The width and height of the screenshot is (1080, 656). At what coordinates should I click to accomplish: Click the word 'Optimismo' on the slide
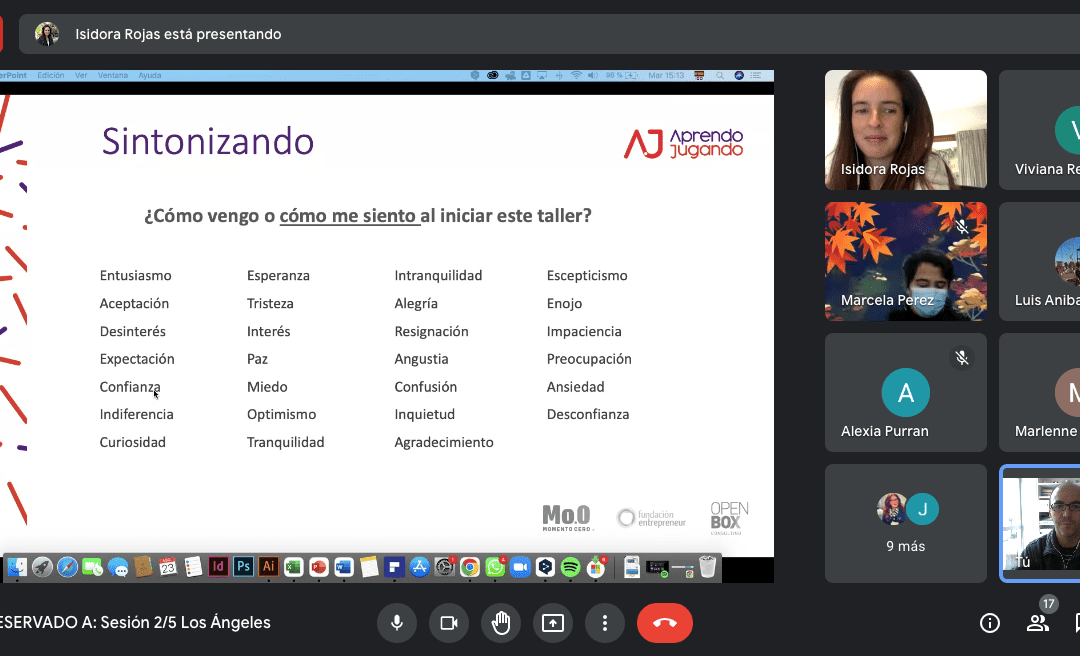click(x=282, y=414)
